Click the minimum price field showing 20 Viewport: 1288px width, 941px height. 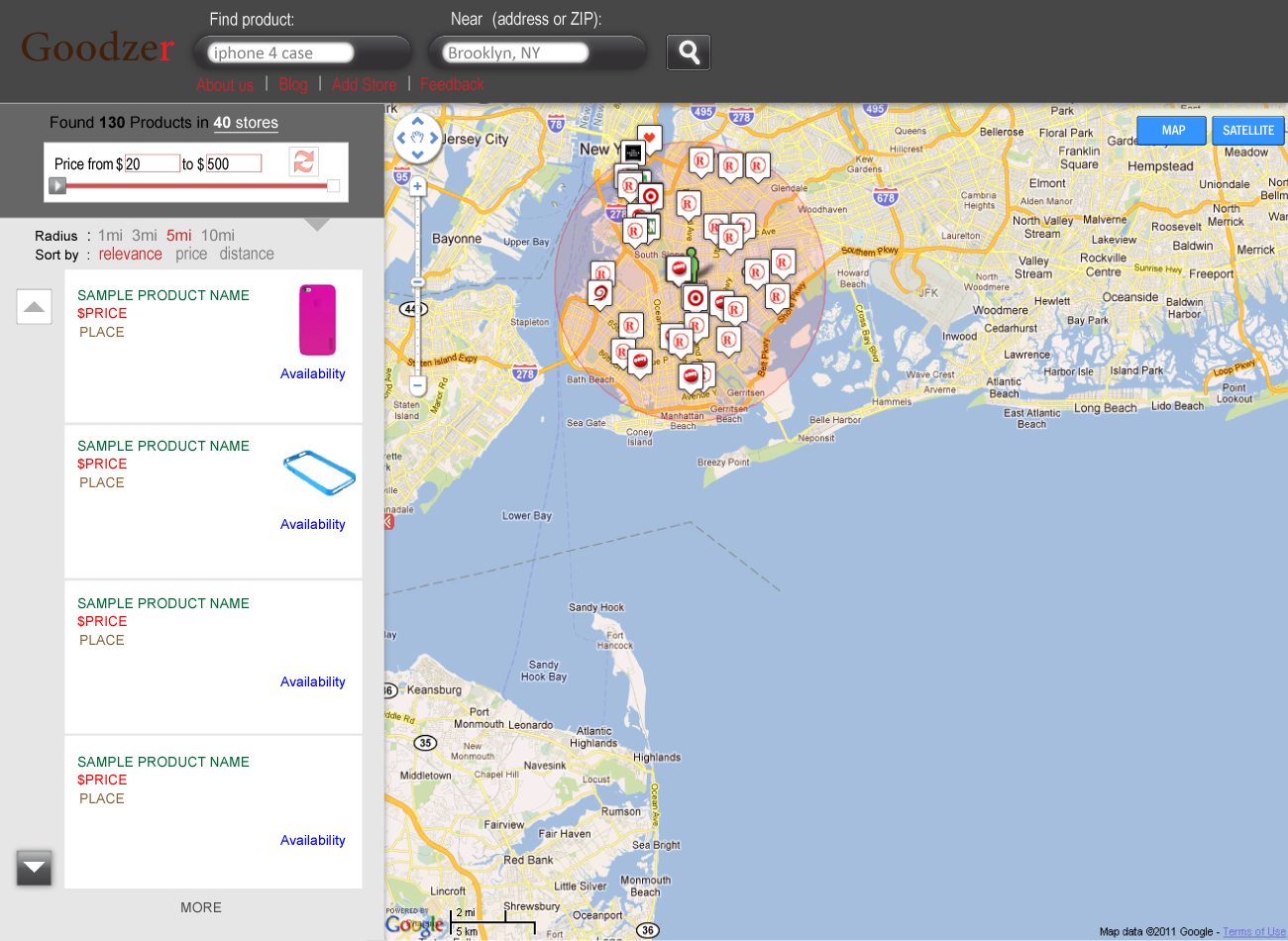pyautogui.click(x=152, y=163)
